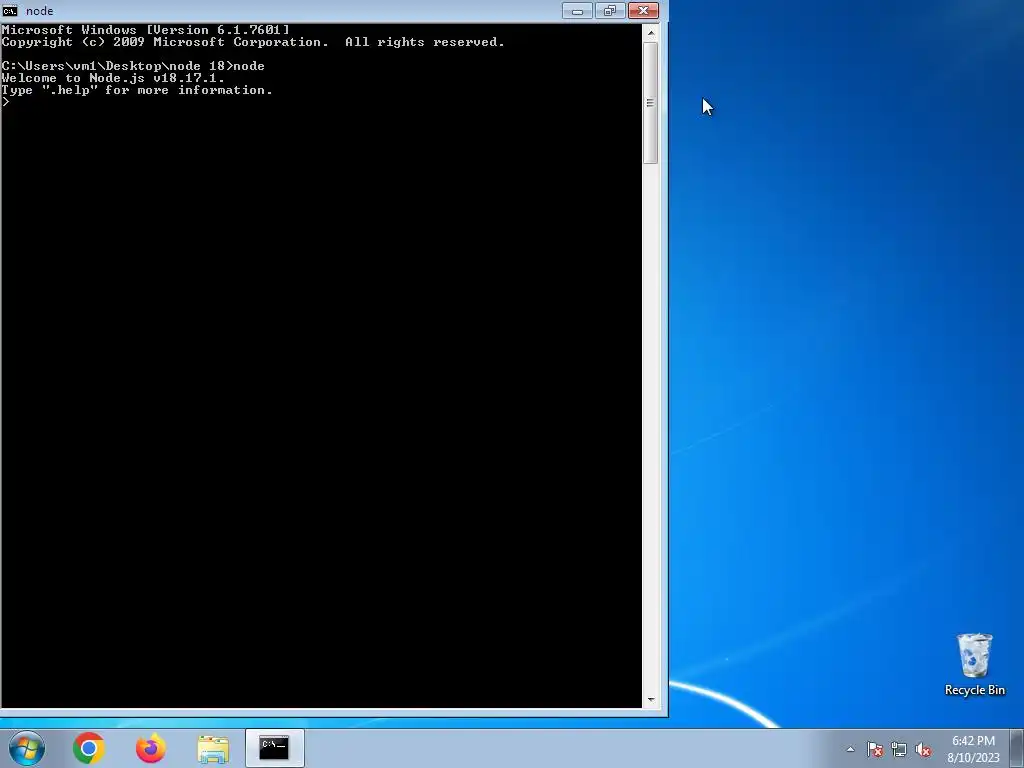1024x768 pixels.
Task: Open the network status tray icon
Action: [899, 749]
